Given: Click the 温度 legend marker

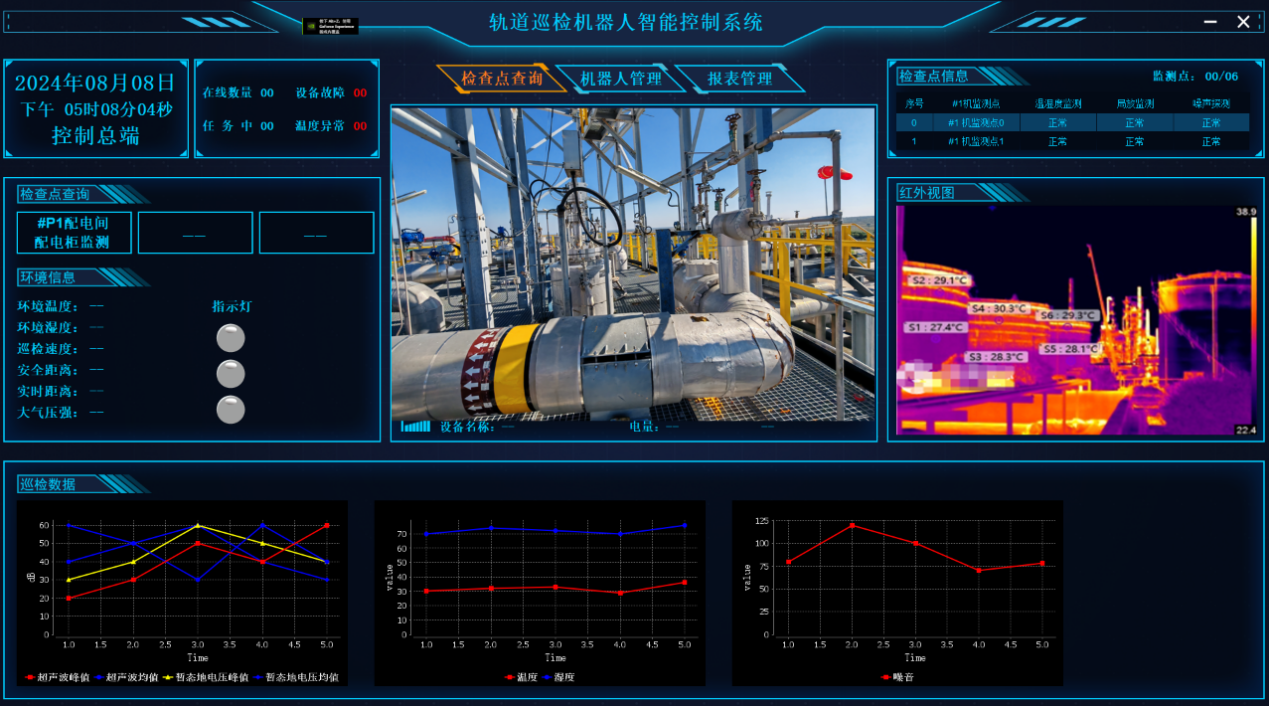Looking at the screenshot, I should pyautogui.click(x=508, y=678).
